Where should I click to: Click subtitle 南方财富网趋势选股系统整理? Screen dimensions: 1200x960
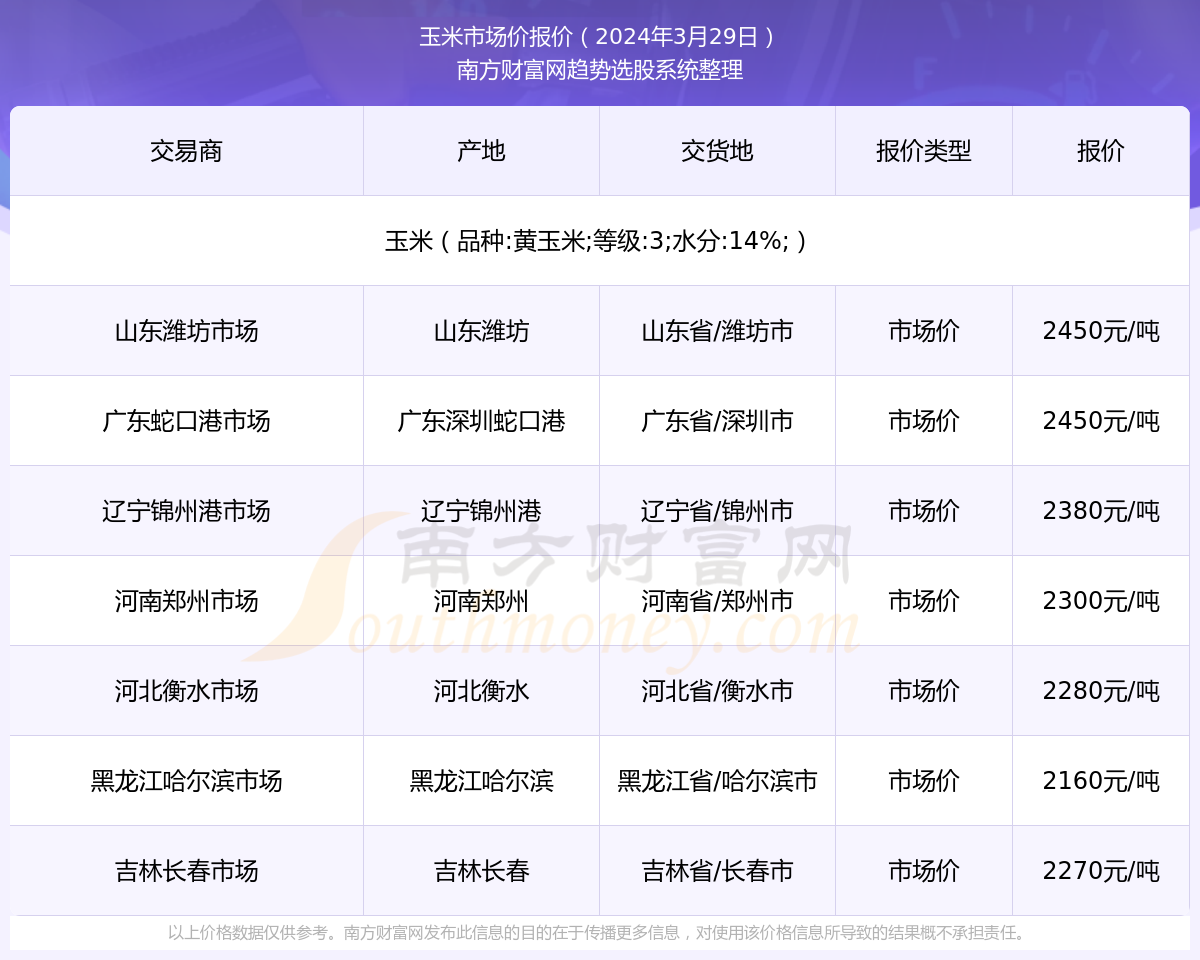[x=599, y=70]
